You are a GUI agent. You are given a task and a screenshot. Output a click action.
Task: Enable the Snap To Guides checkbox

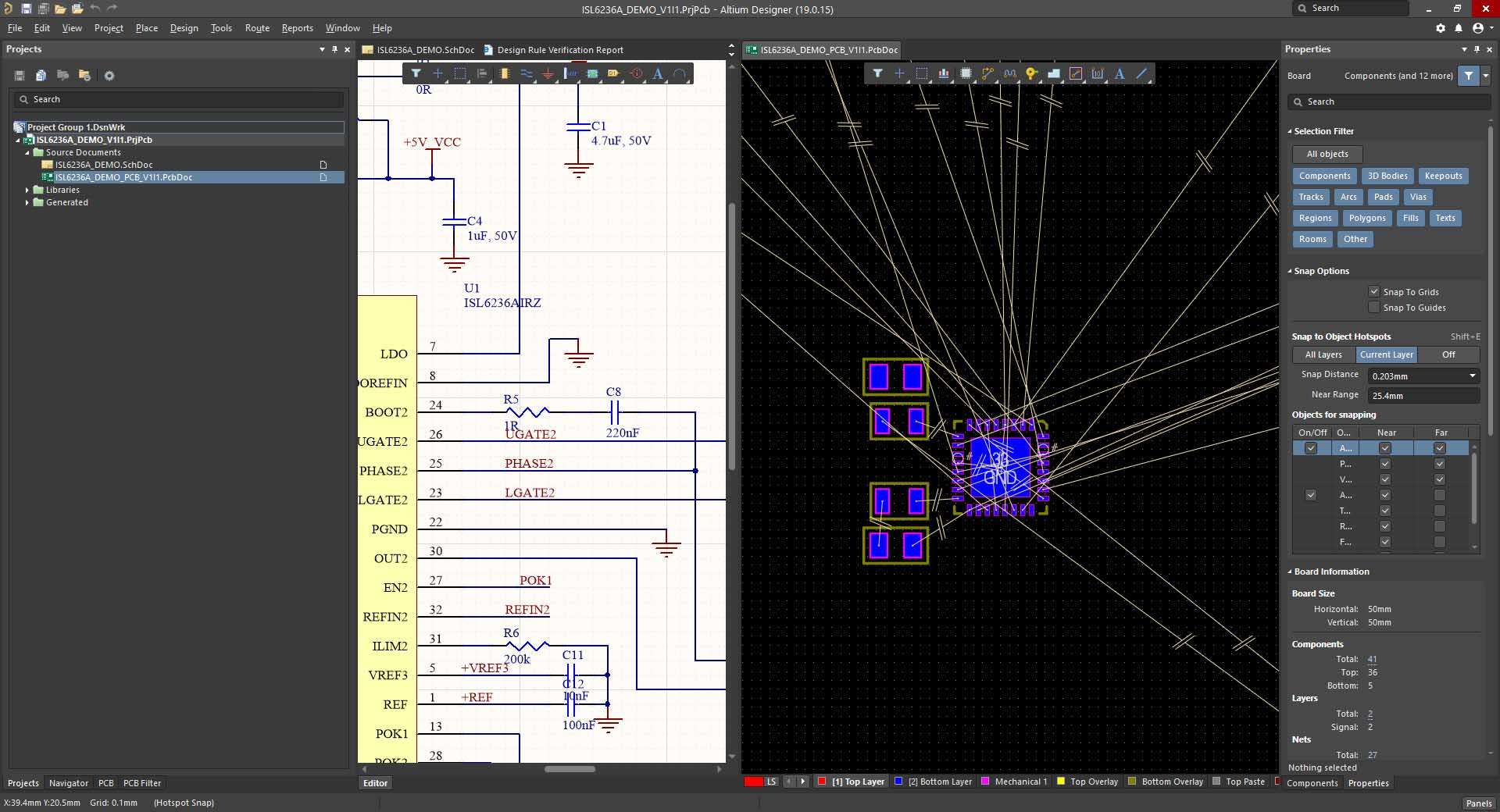click(x=1374, y=308)
